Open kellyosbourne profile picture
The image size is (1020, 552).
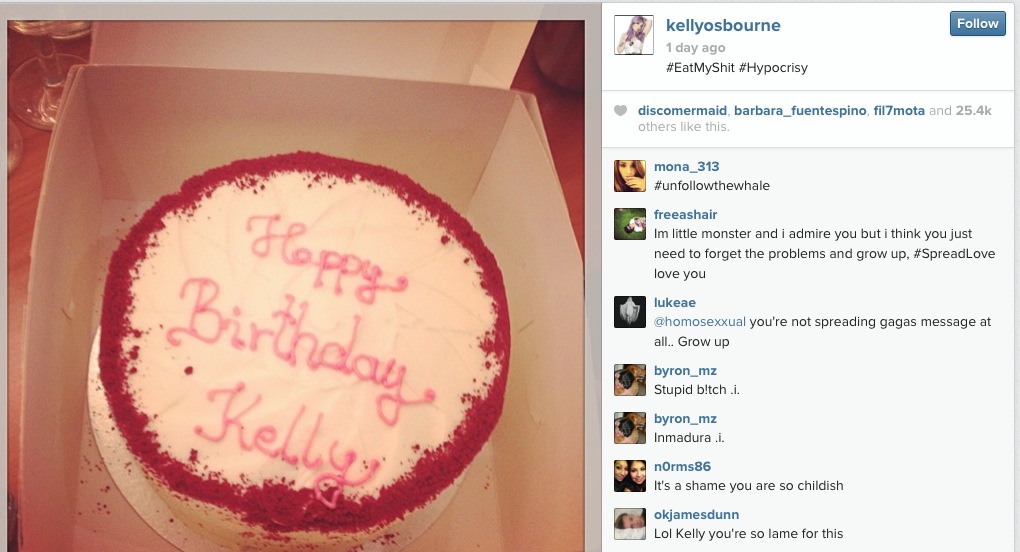(634, 35)
